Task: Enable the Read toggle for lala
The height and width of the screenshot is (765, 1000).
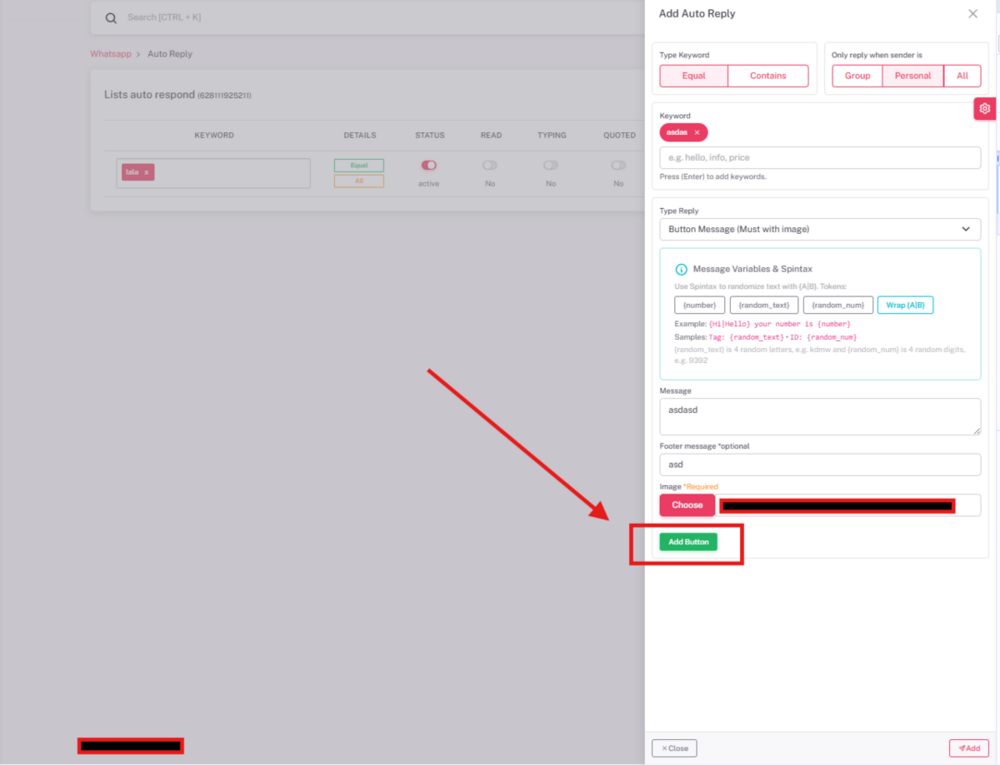Action: (x=490, y=165)
